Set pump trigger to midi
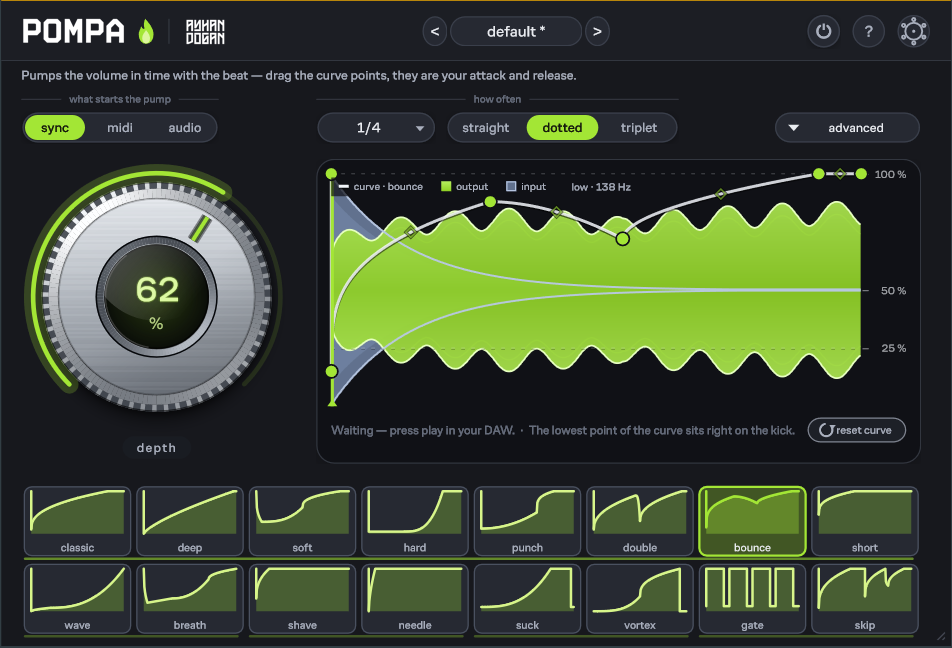 pos(120,128)
